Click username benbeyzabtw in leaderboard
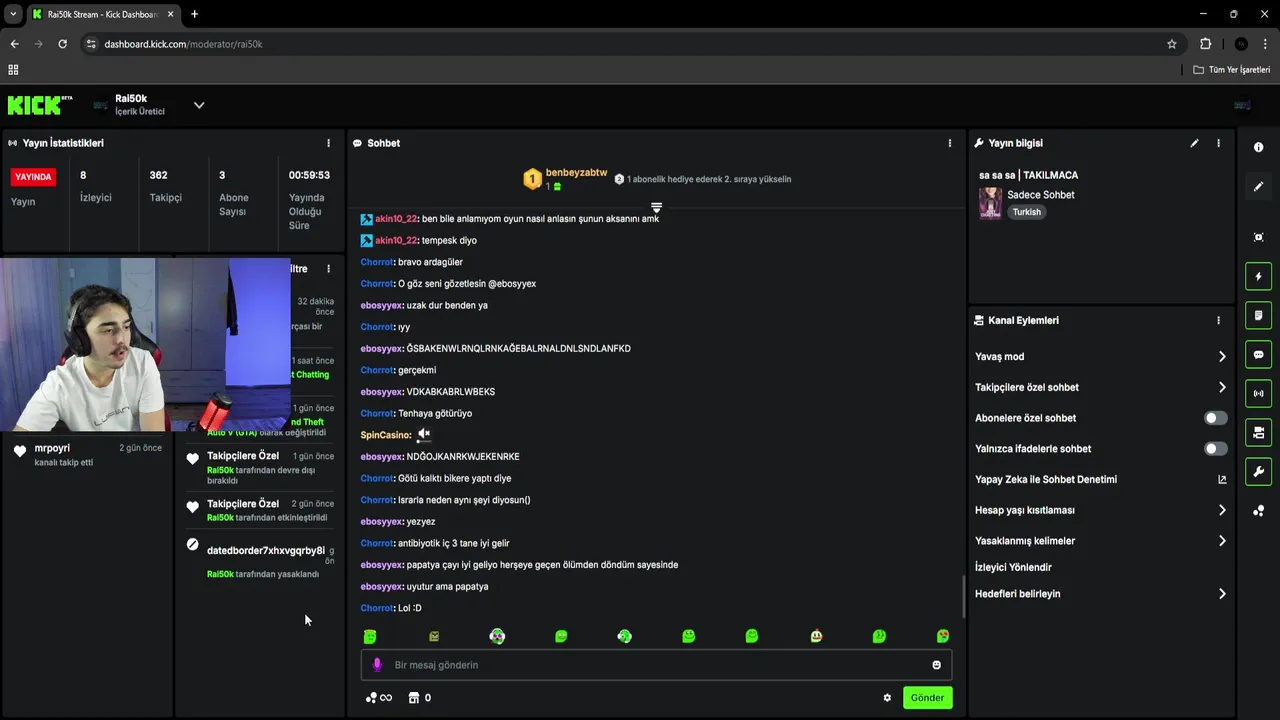The image size is (1280, 720). tap(576, 173)
